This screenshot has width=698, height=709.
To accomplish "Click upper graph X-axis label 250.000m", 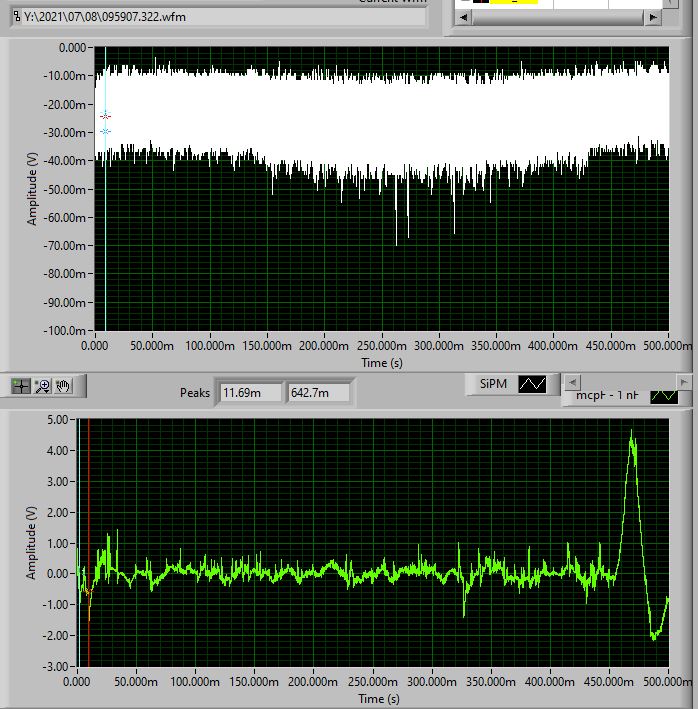I will click(x=382, y=346).
